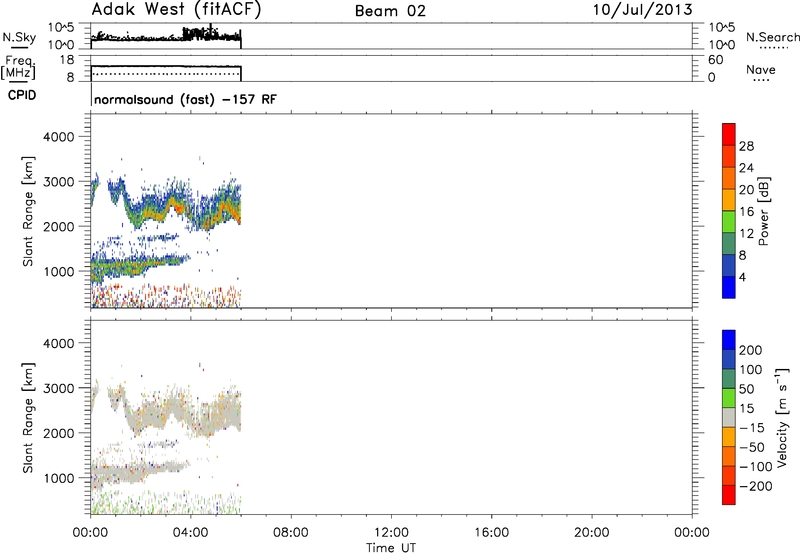The width and height of the screenshot is (800, 554).
Task: Click the '12:00' time axis label
Action: [391, 533]
